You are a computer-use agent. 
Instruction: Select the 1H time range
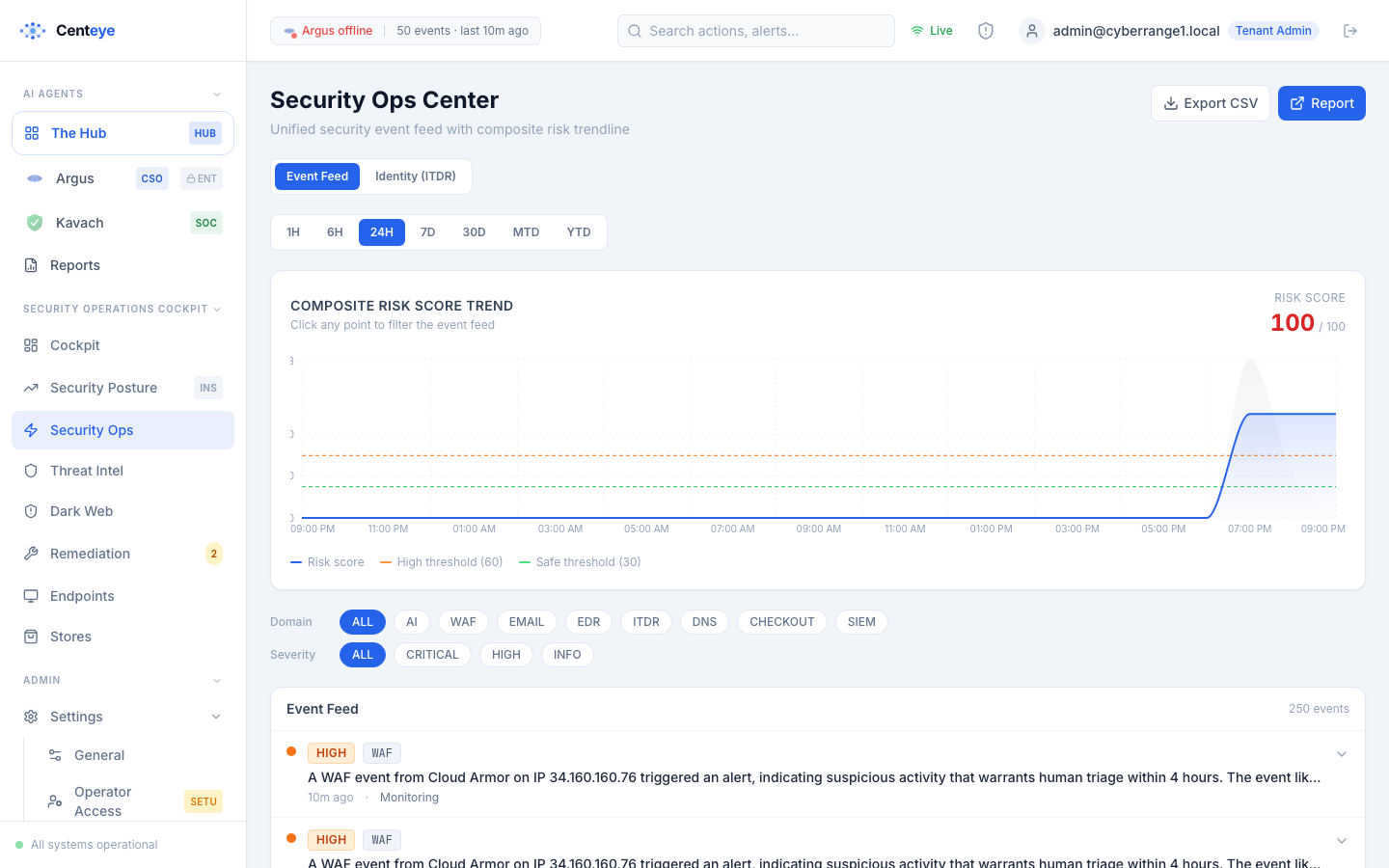[293, 232]
